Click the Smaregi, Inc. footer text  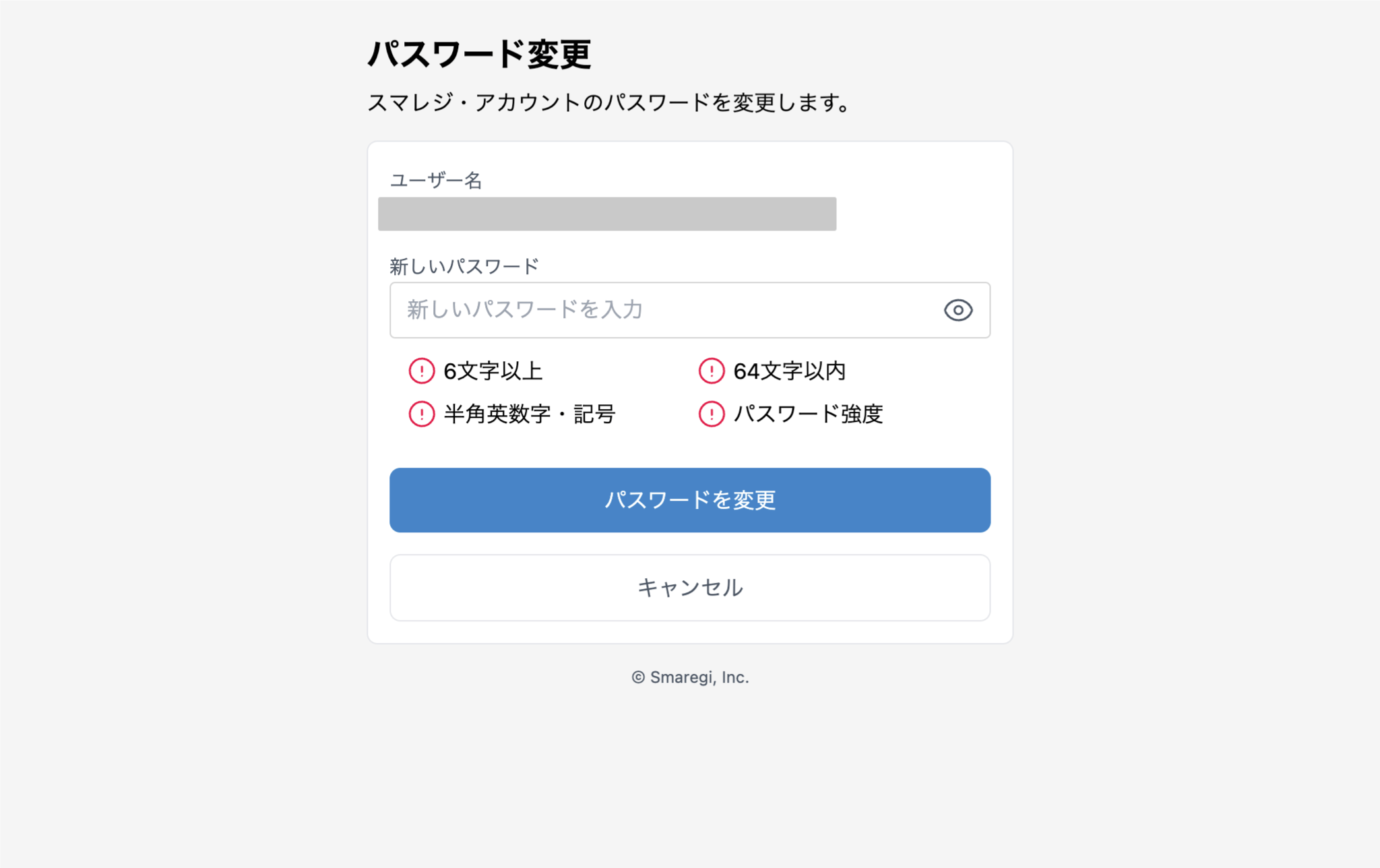click(699, 677)
